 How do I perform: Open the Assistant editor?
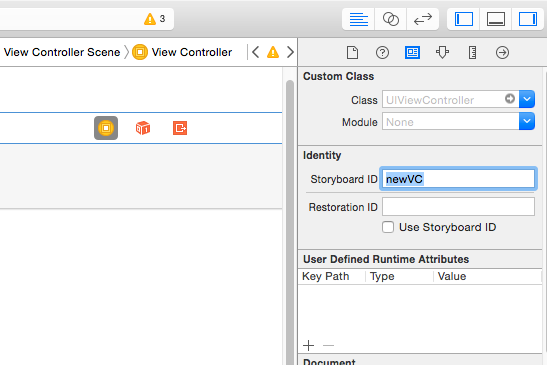point(390,19)
